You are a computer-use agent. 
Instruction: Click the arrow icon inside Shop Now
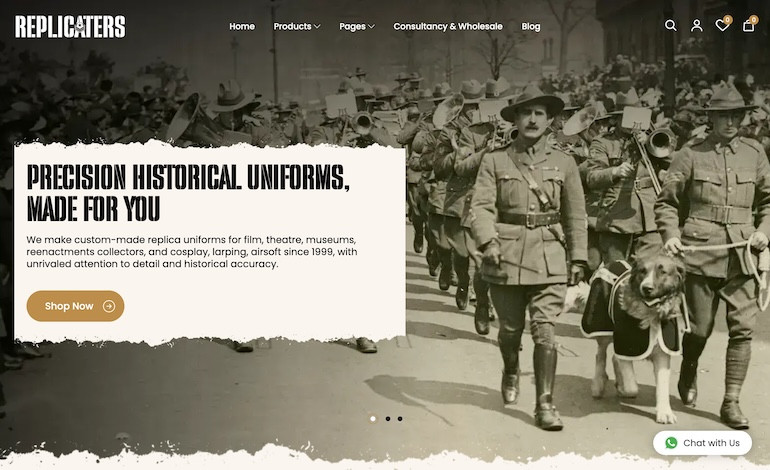[x=109, y=306]
